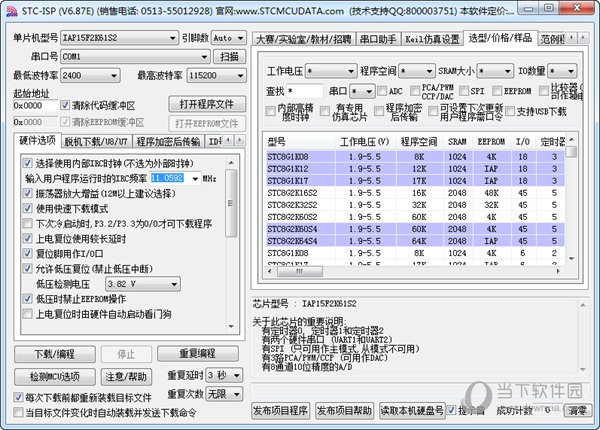The image size is (600, 430).
Task: Click 下载/编程 button
Action: coord(55,354)
